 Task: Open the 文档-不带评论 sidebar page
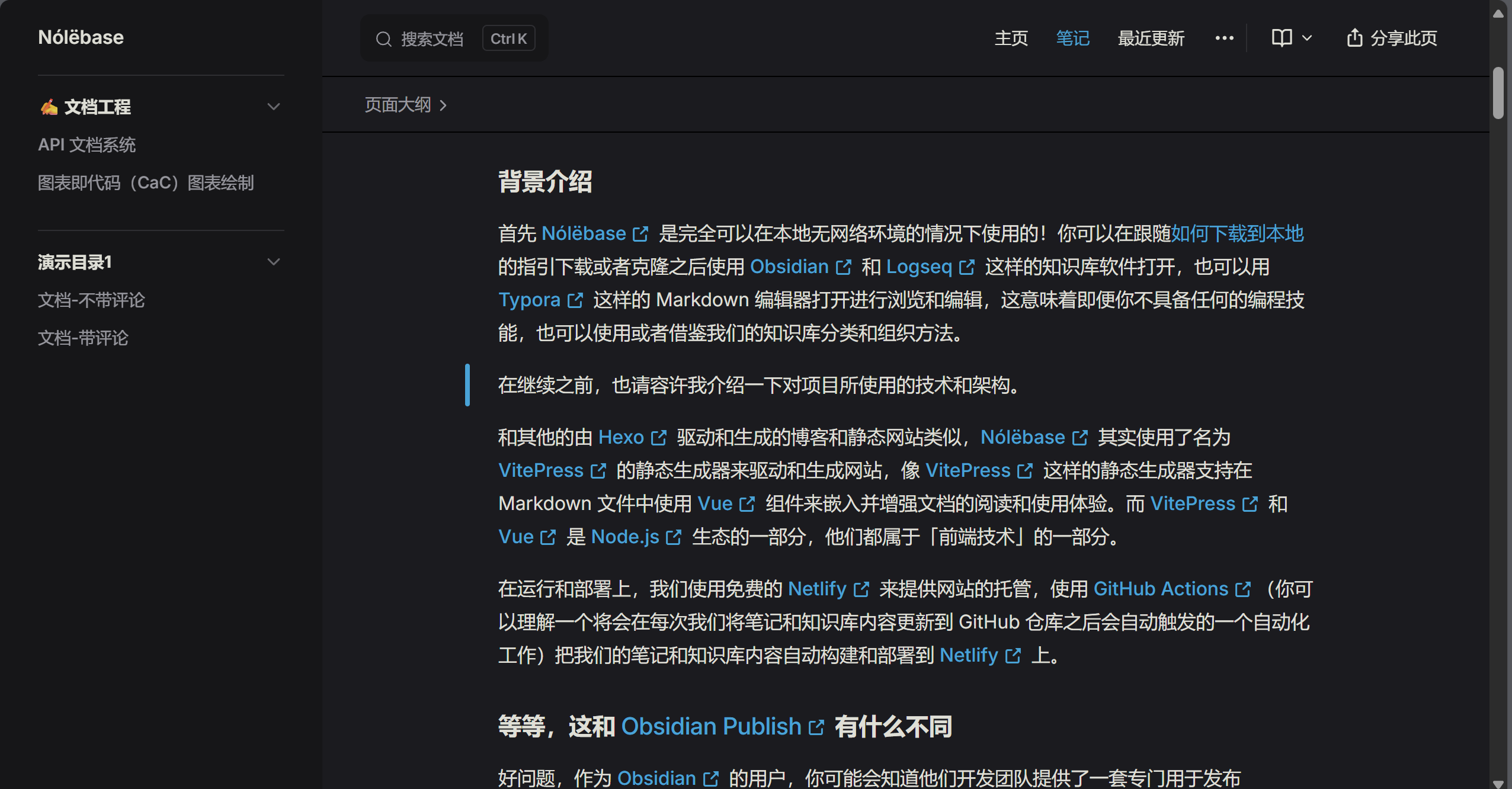(91, 300)
